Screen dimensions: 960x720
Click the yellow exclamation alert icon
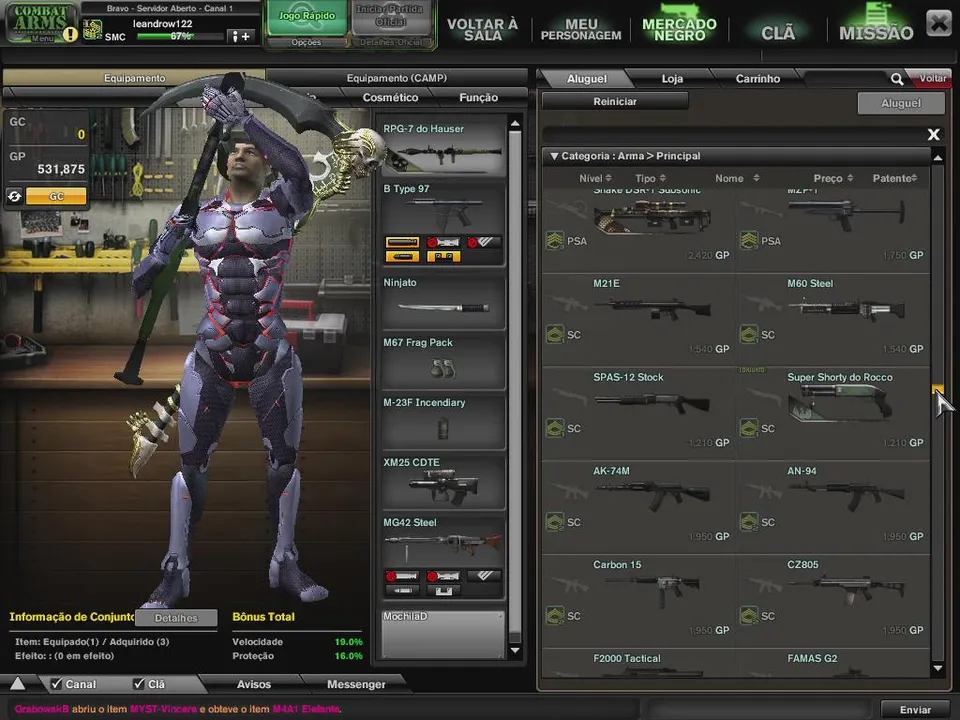pyautogui.click(x=70, y=34)
